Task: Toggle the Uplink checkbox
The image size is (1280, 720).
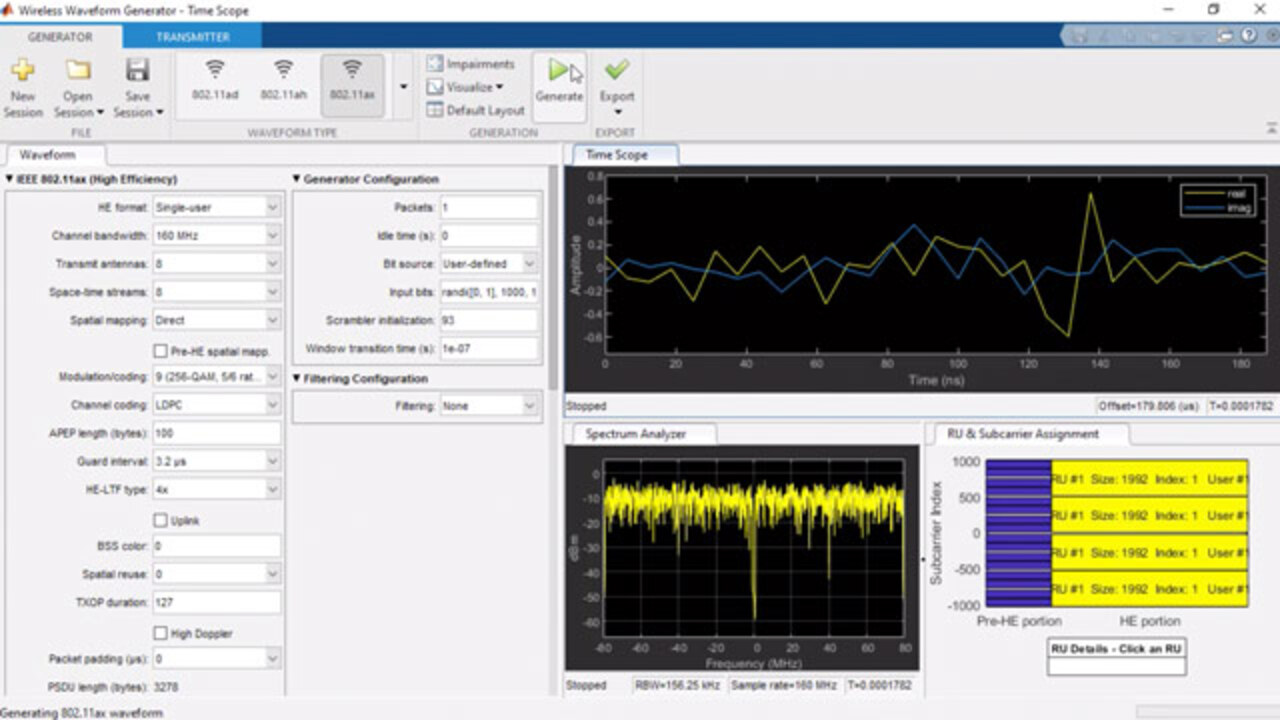Action: [x=160, y=520]
